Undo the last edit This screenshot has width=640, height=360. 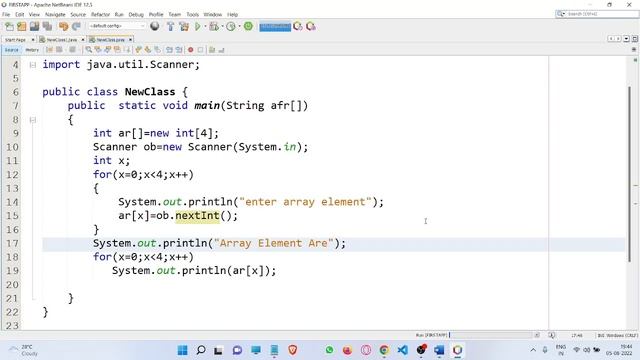pyautogui.click(x=63, y=27)
